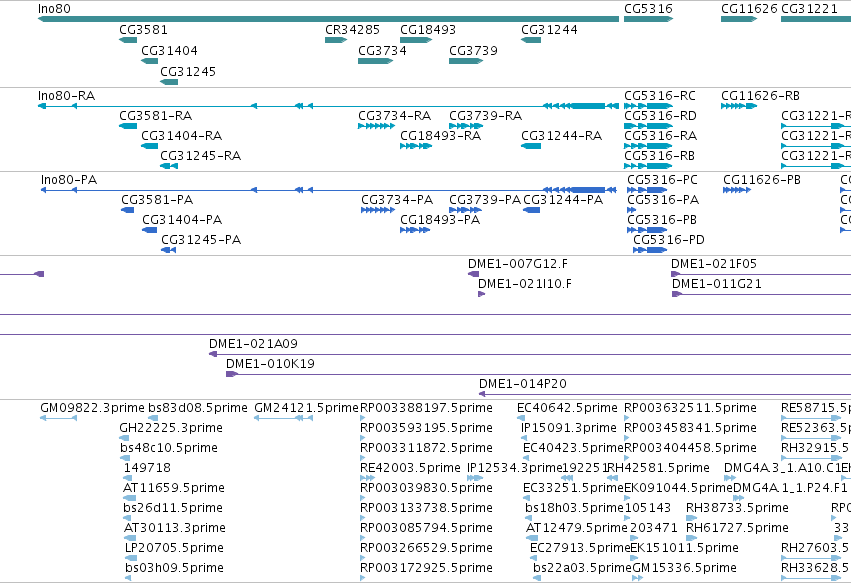Image resolution: width=851 pixels, height=583 pixels.
Task: Select the DME1-011G21 clone
Action: [761, 294]
